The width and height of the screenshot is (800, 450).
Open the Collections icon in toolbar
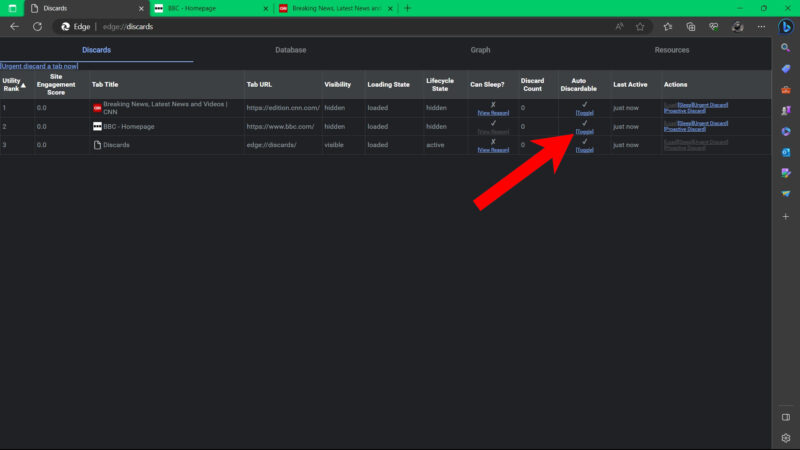point(691,27)
